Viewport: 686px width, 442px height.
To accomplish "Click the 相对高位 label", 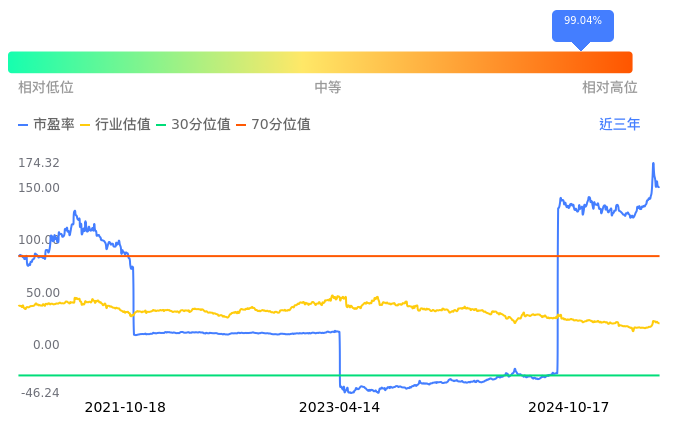I will pyautogui.click(x=610, y=88).
